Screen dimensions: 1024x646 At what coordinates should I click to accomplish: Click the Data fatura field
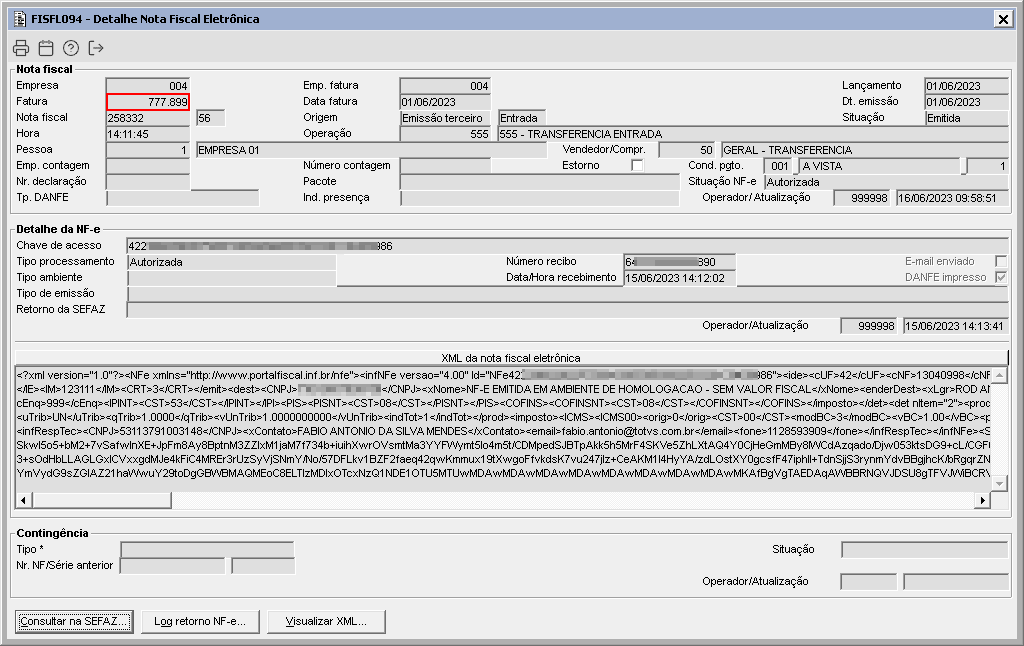click(x=445, y=102)
